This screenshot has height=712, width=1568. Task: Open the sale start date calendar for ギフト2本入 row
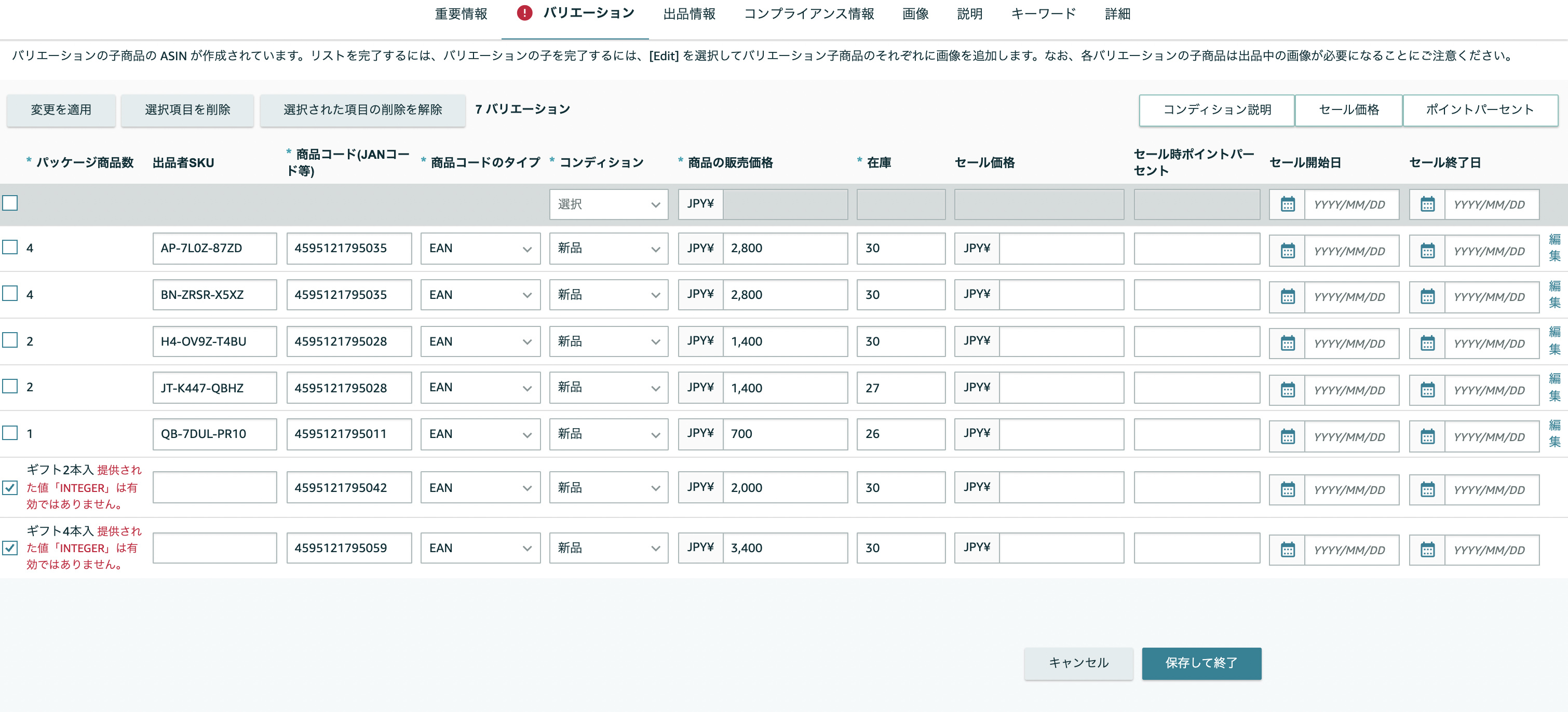[1288, 489]
